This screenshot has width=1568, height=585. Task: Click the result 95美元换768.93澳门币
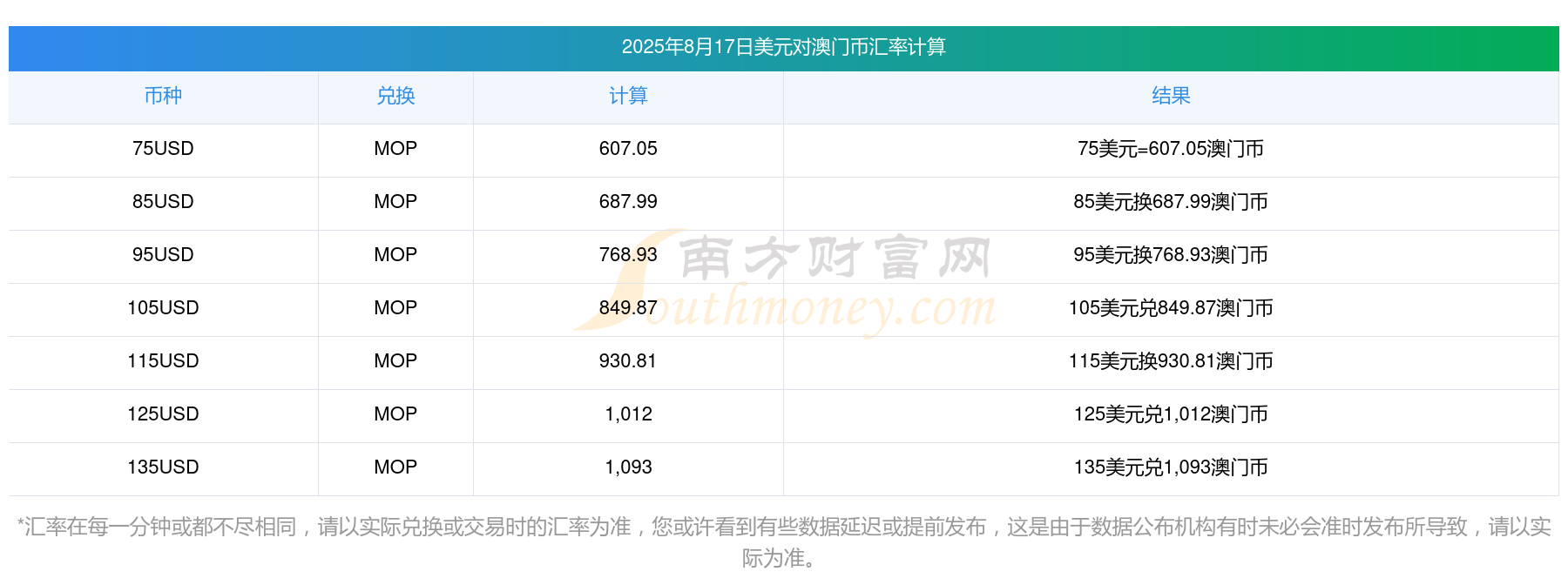(x=1171, y=255)
